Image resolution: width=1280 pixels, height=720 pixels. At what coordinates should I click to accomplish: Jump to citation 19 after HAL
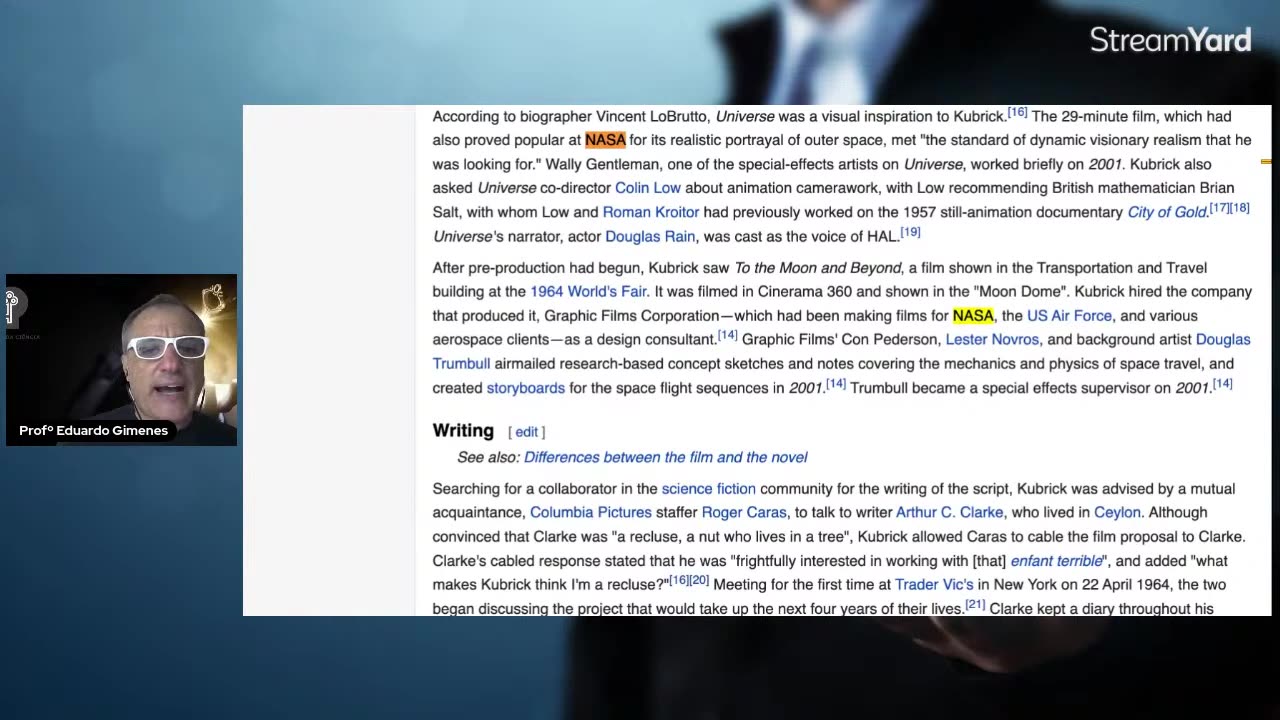click(x=910, y=233)
